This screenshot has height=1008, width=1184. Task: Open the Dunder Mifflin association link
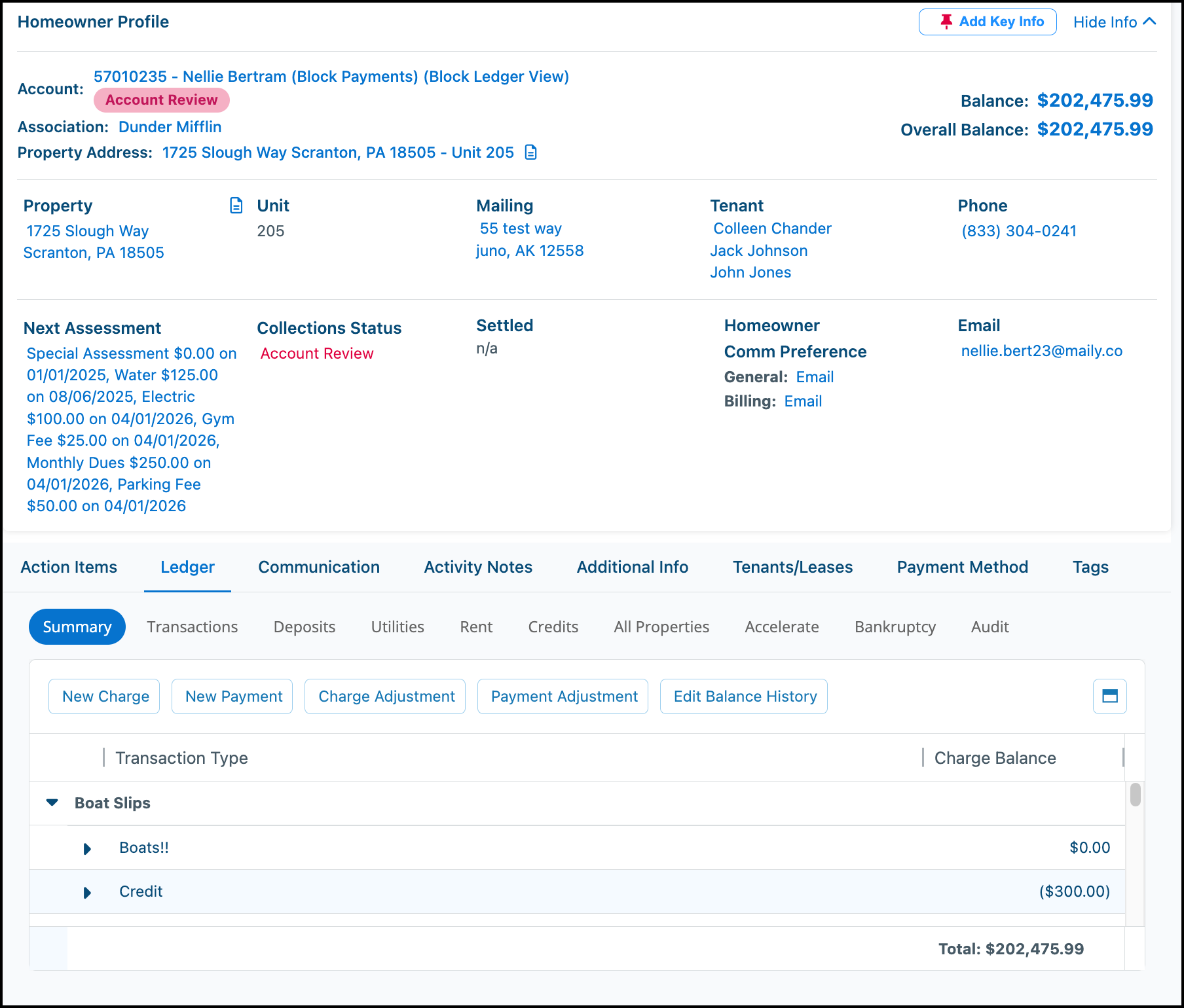pos(170,127)
